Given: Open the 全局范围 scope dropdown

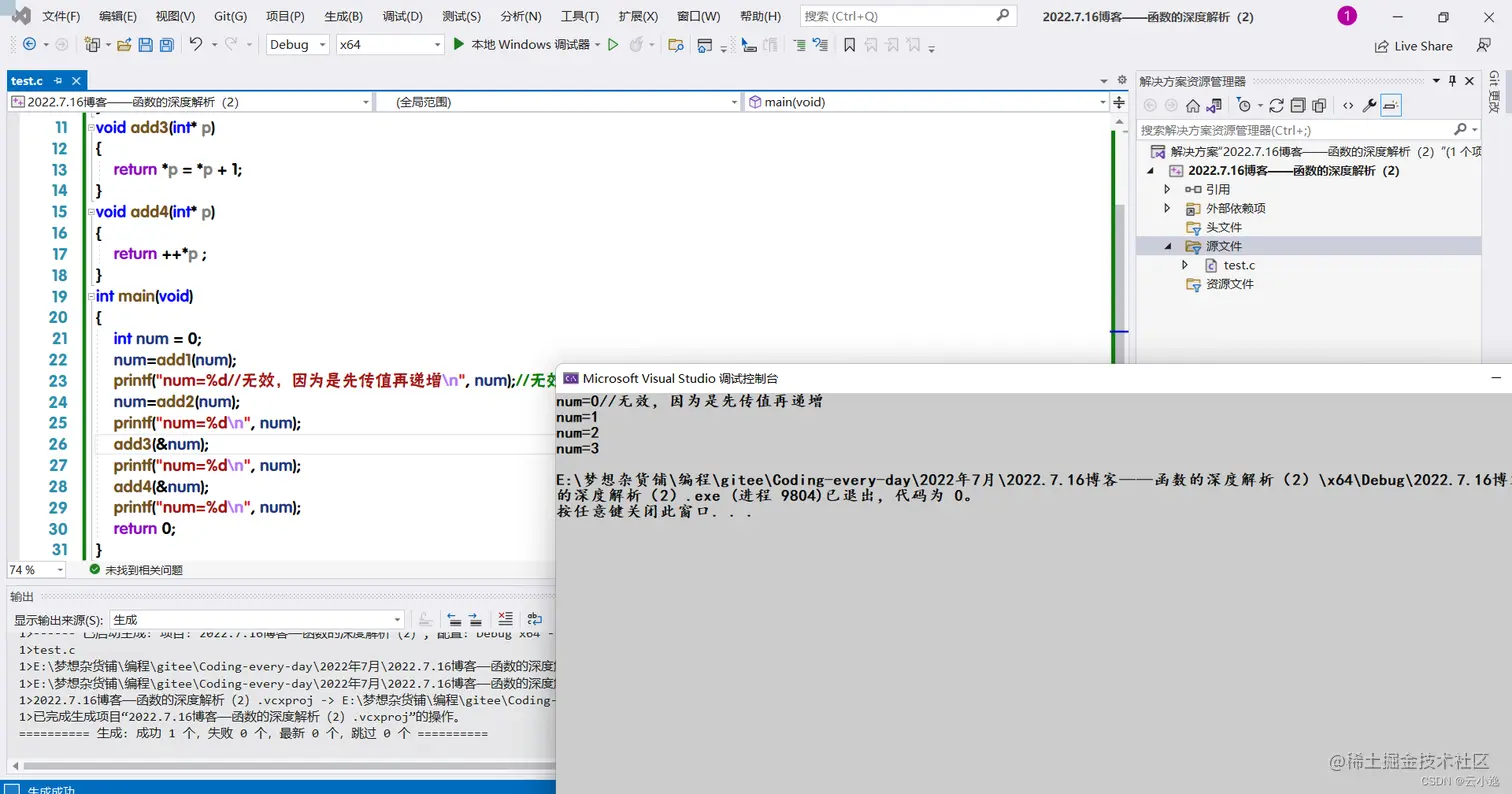Looking at the screenshot, I should click(558, 101).
